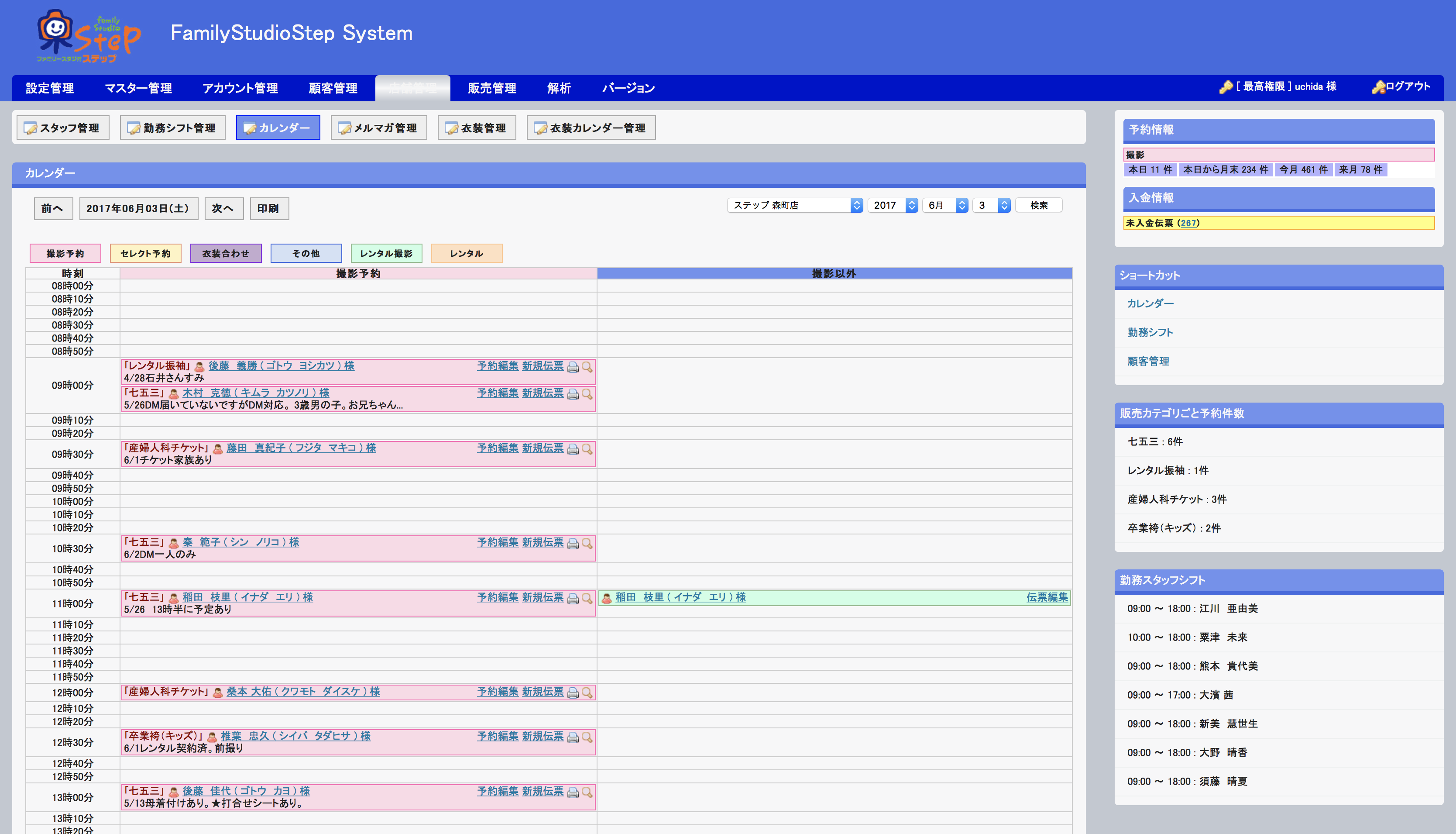1456x834 pixels.
Task: Click printer icon in 後藤 義勝 reservation row
Action: pyautogui.click(x=573, y=367)
